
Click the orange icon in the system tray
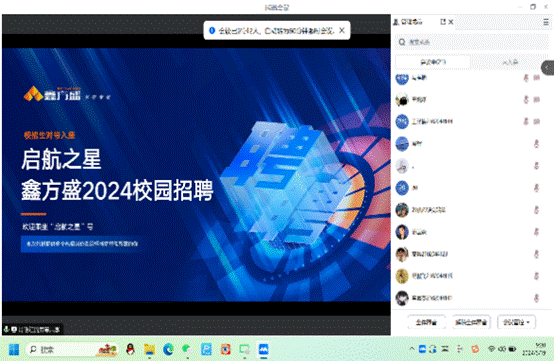click(x=475, y=349)
